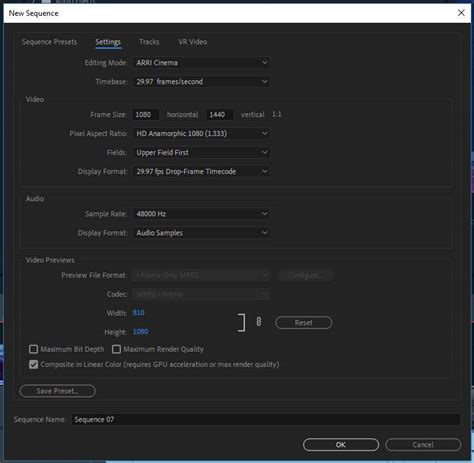Screen dimensions: 474x463
Task: Open the video Display Format dropdown
Action: pos(201,172)
